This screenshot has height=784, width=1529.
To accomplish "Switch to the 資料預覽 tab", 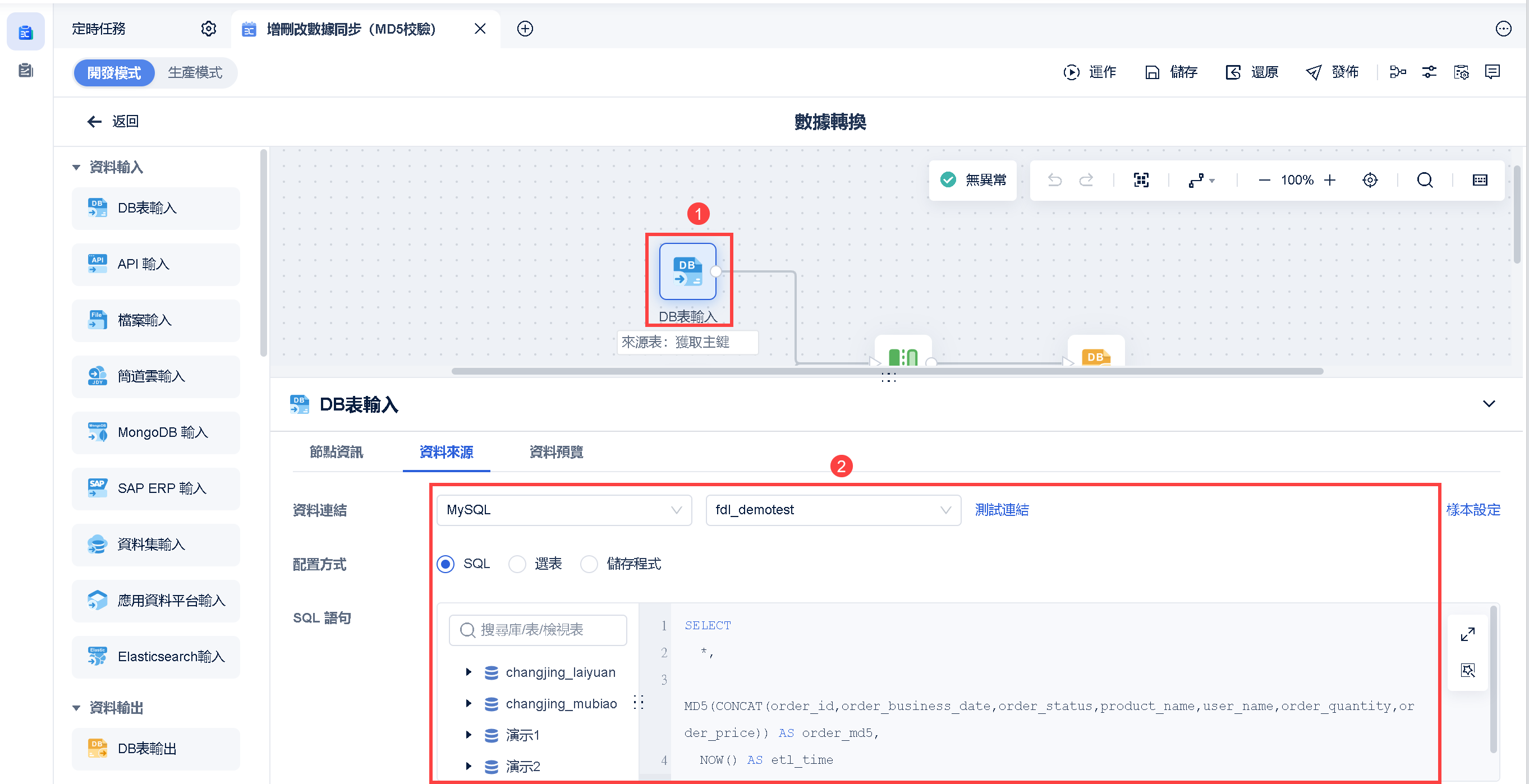I will tap(555, 452).
